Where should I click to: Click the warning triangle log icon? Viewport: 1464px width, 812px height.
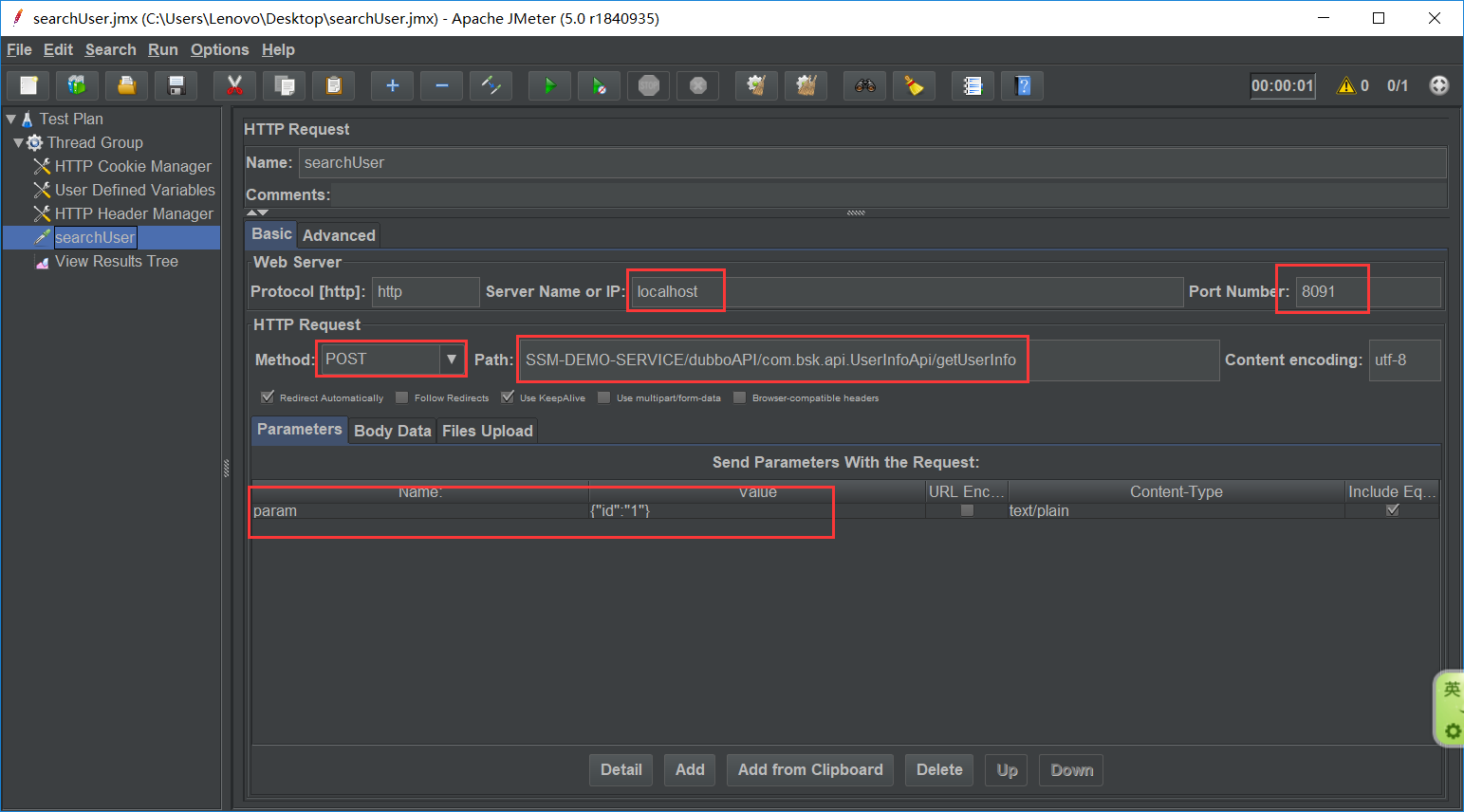pyautogui.click(x=1346, y=85)
